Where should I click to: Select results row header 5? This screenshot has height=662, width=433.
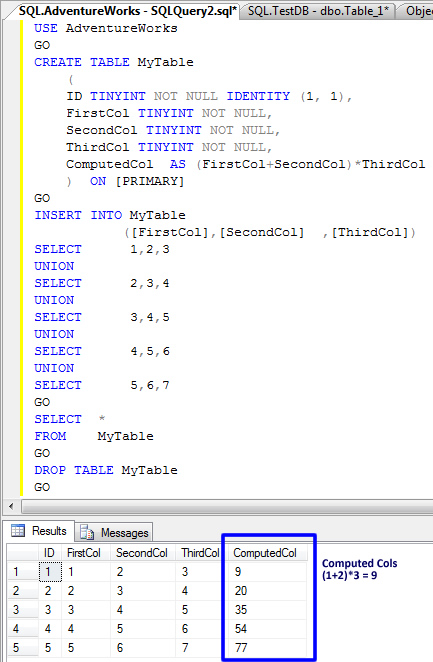23,648
